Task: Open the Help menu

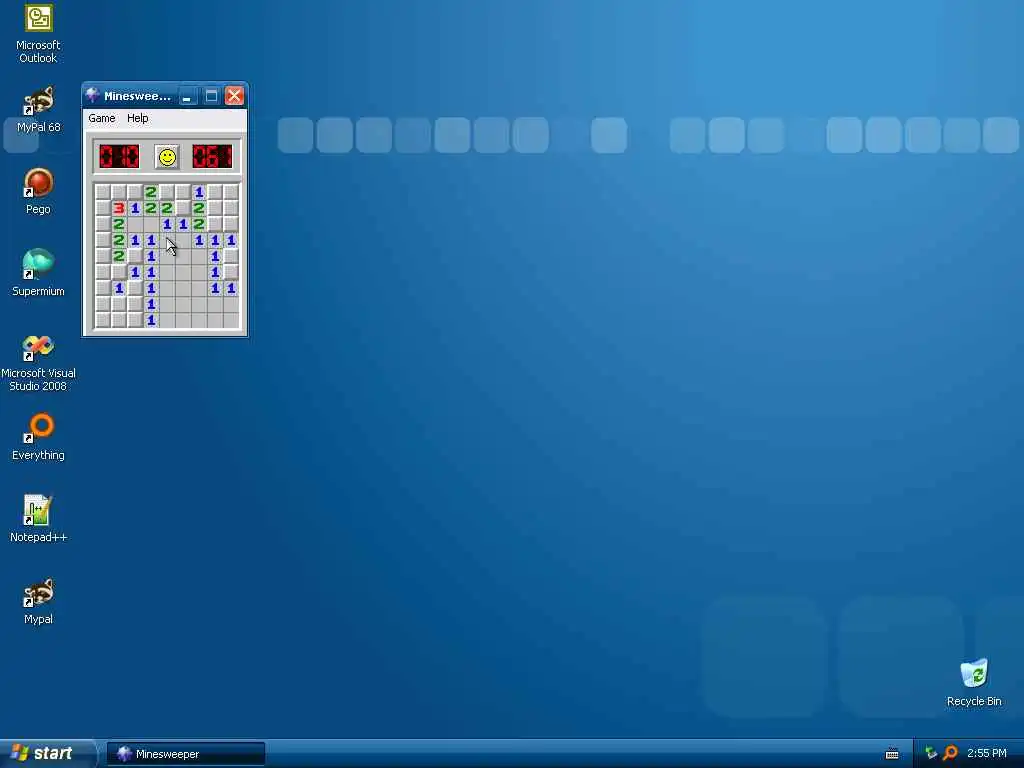Action: (137, 118)
